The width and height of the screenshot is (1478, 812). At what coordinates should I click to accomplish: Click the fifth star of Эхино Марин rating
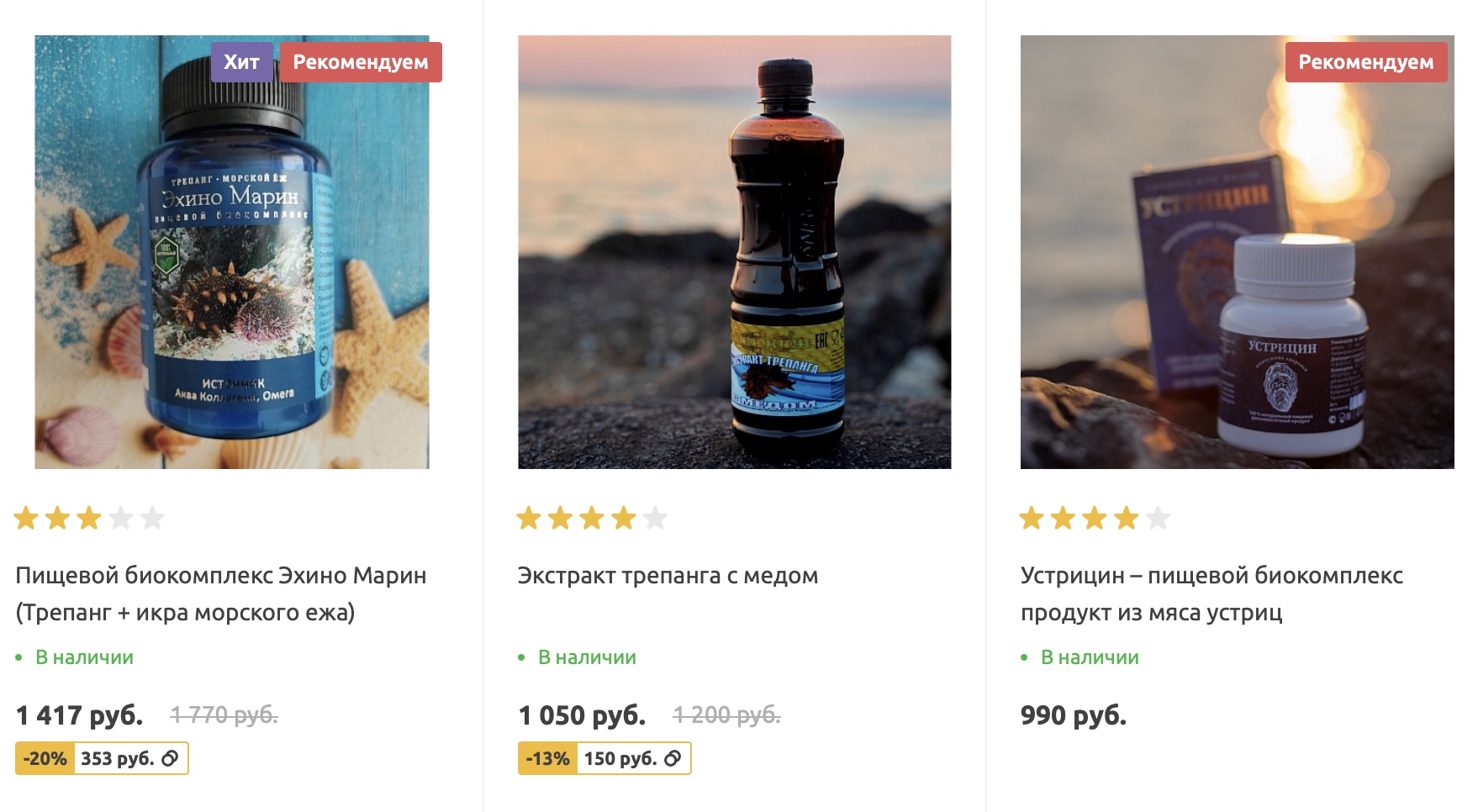pyautogui.click(x=152, y=518)
